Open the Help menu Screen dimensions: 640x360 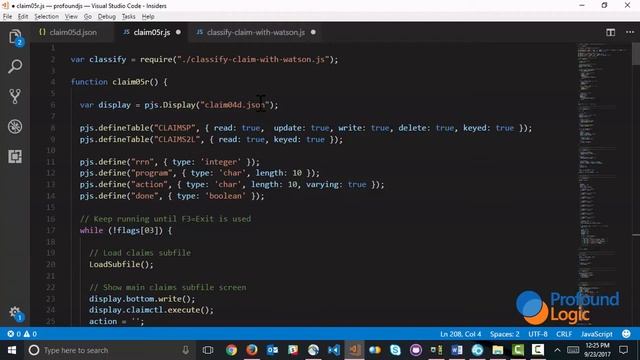pos(148,17)
